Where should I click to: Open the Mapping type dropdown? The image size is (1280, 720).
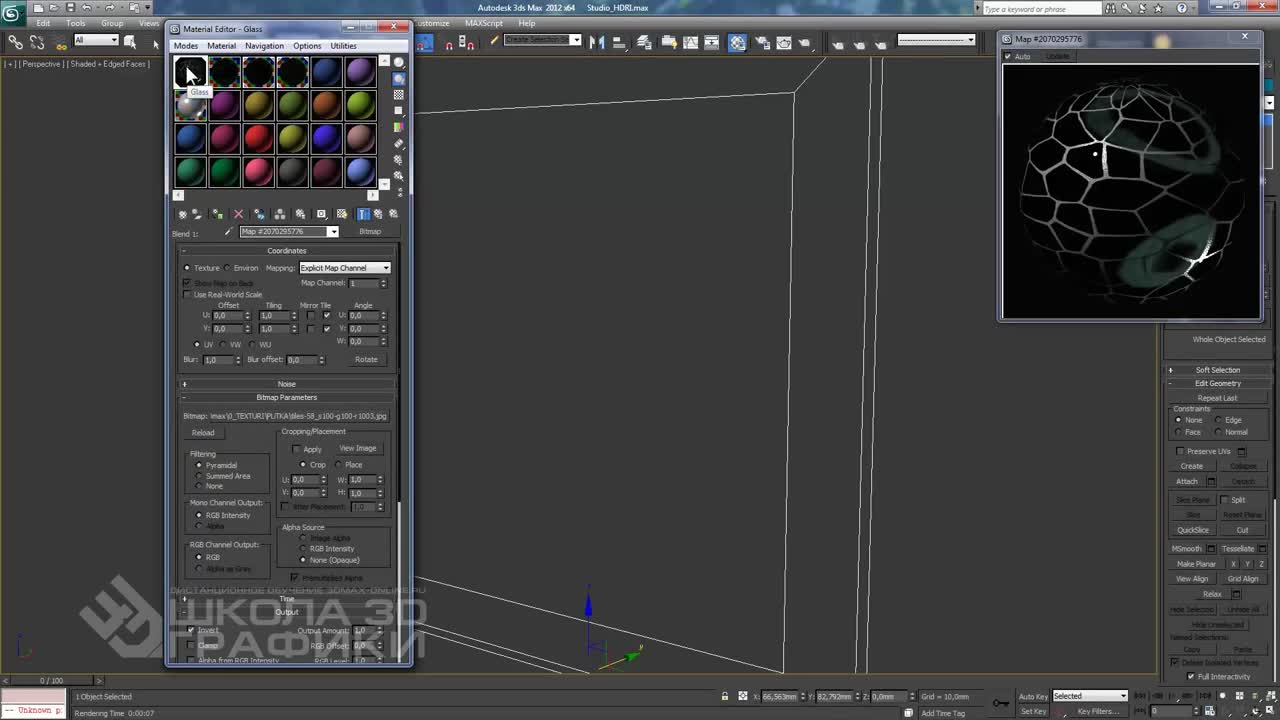(x=345, y=268)
